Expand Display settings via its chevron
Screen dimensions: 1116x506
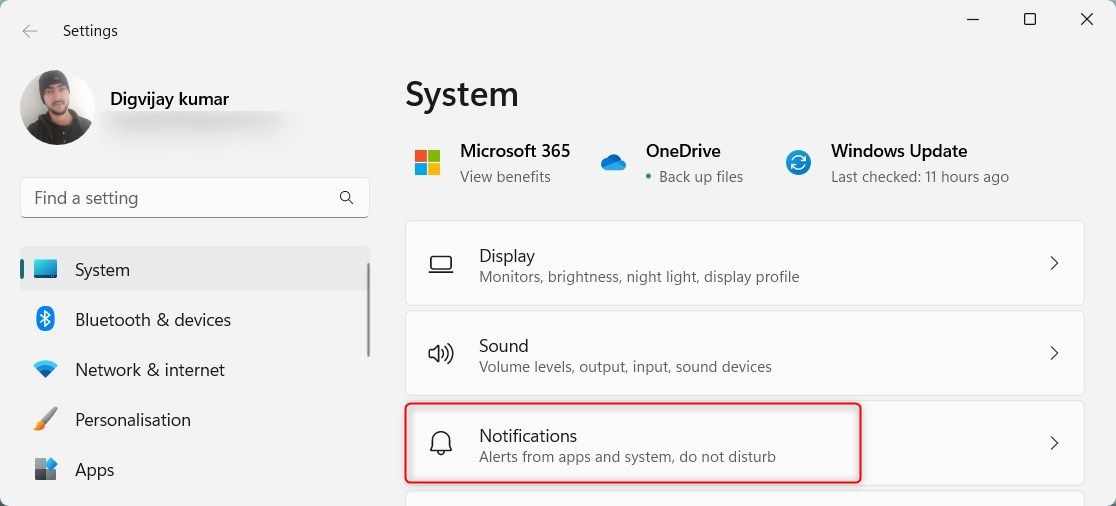click(1054, 264)
